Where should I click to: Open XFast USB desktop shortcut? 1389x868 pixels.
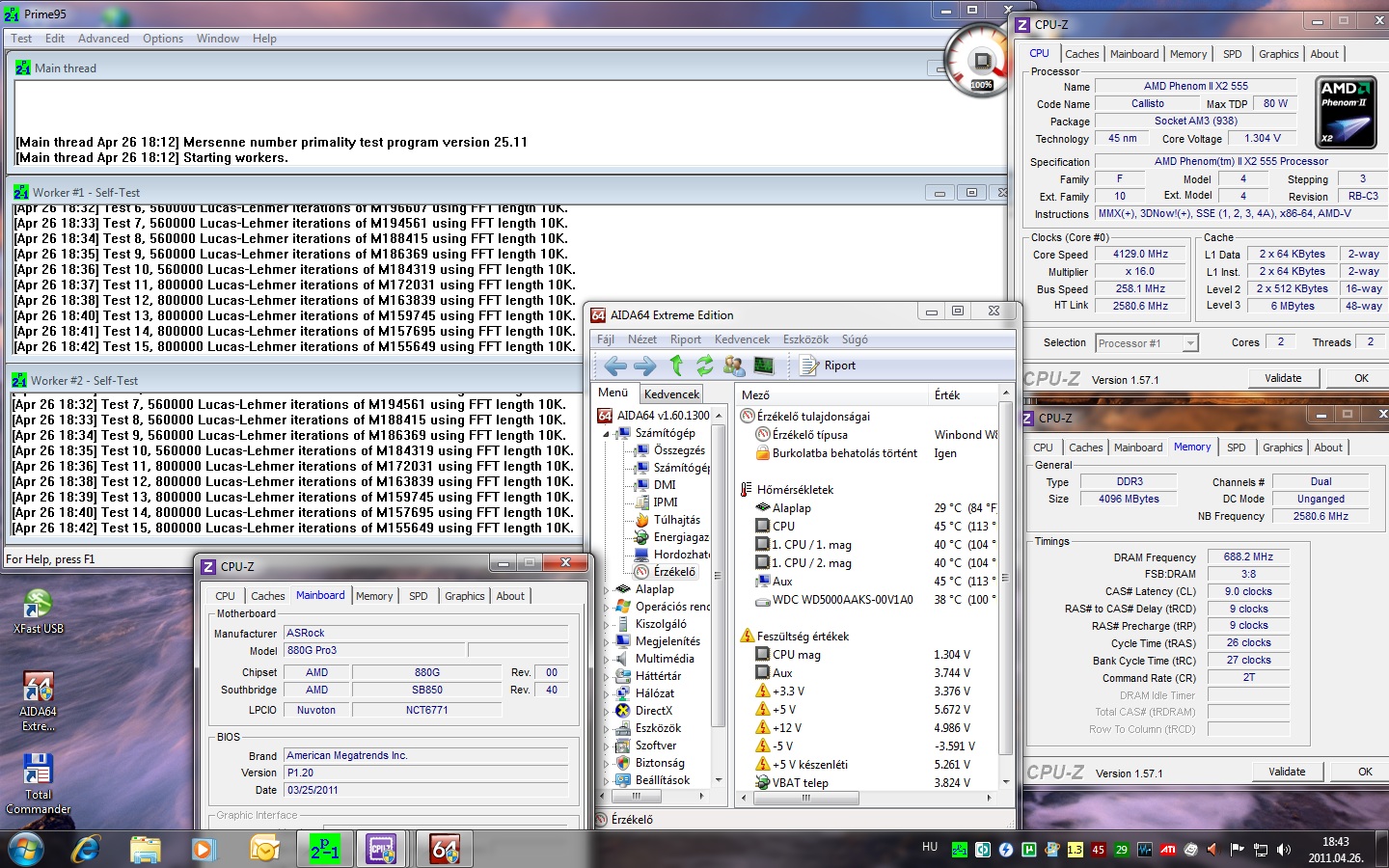[39, 611]
